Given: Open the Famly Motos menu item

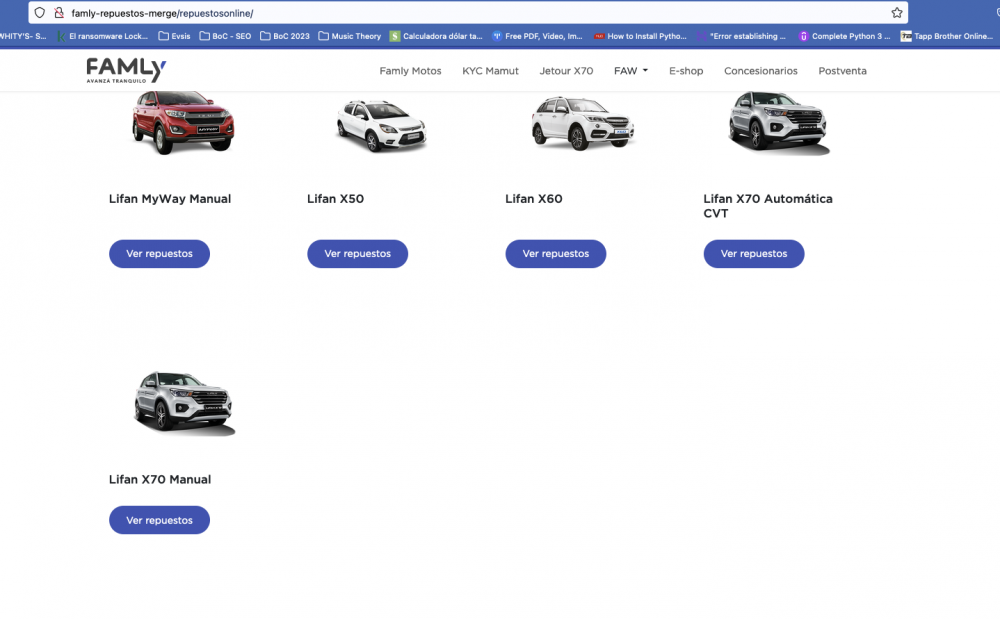Looking at the screenshot, I should [x=410, y=71].
